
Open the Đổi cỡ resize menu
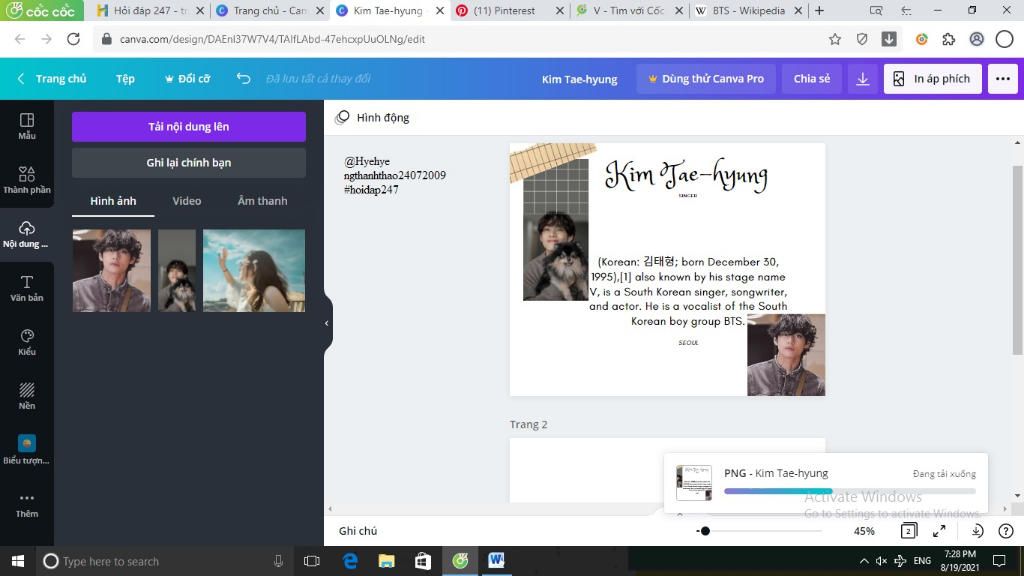point(187,78)
